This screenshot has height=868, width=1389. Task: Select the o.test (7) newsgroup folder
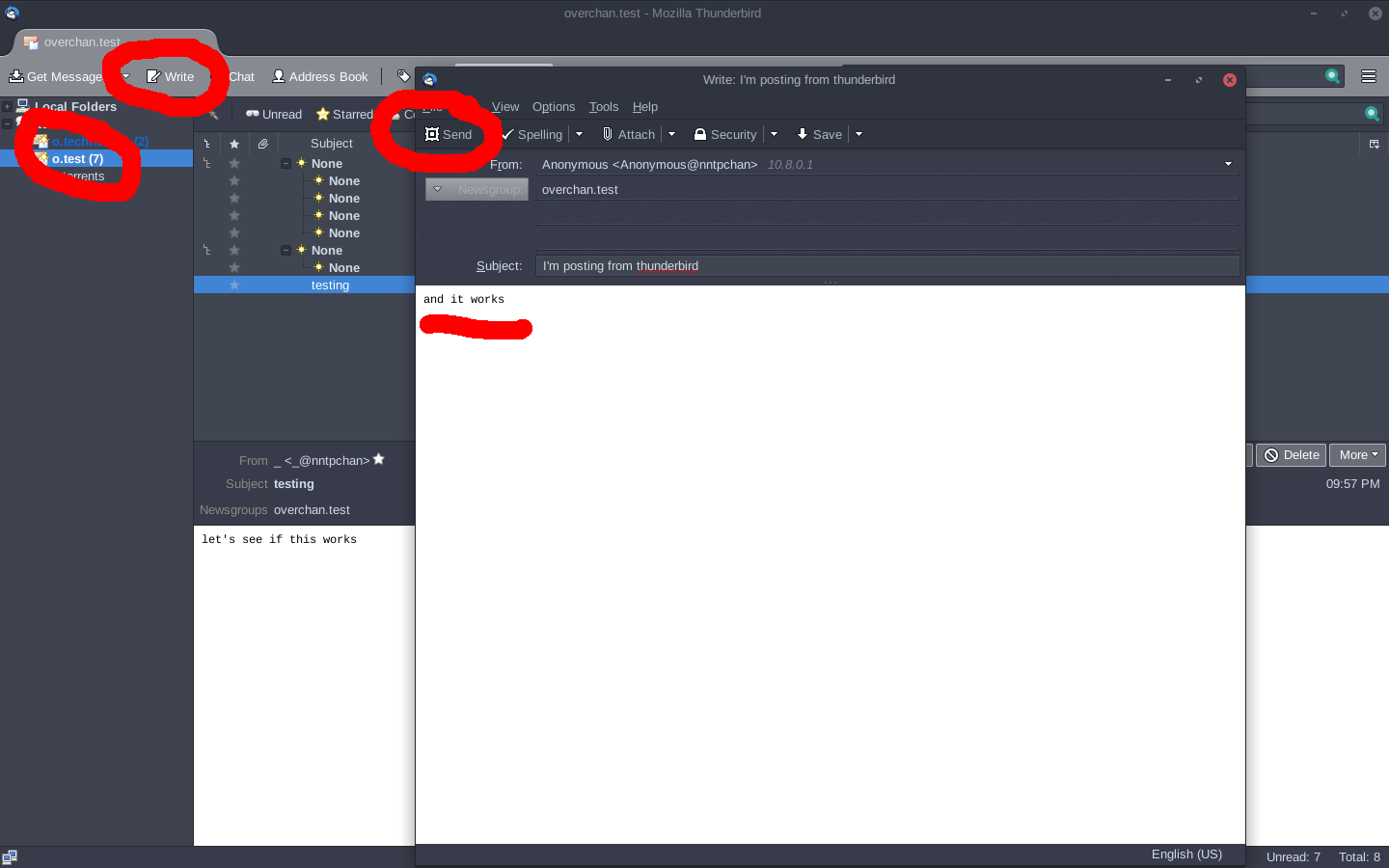tap(77, 158)
